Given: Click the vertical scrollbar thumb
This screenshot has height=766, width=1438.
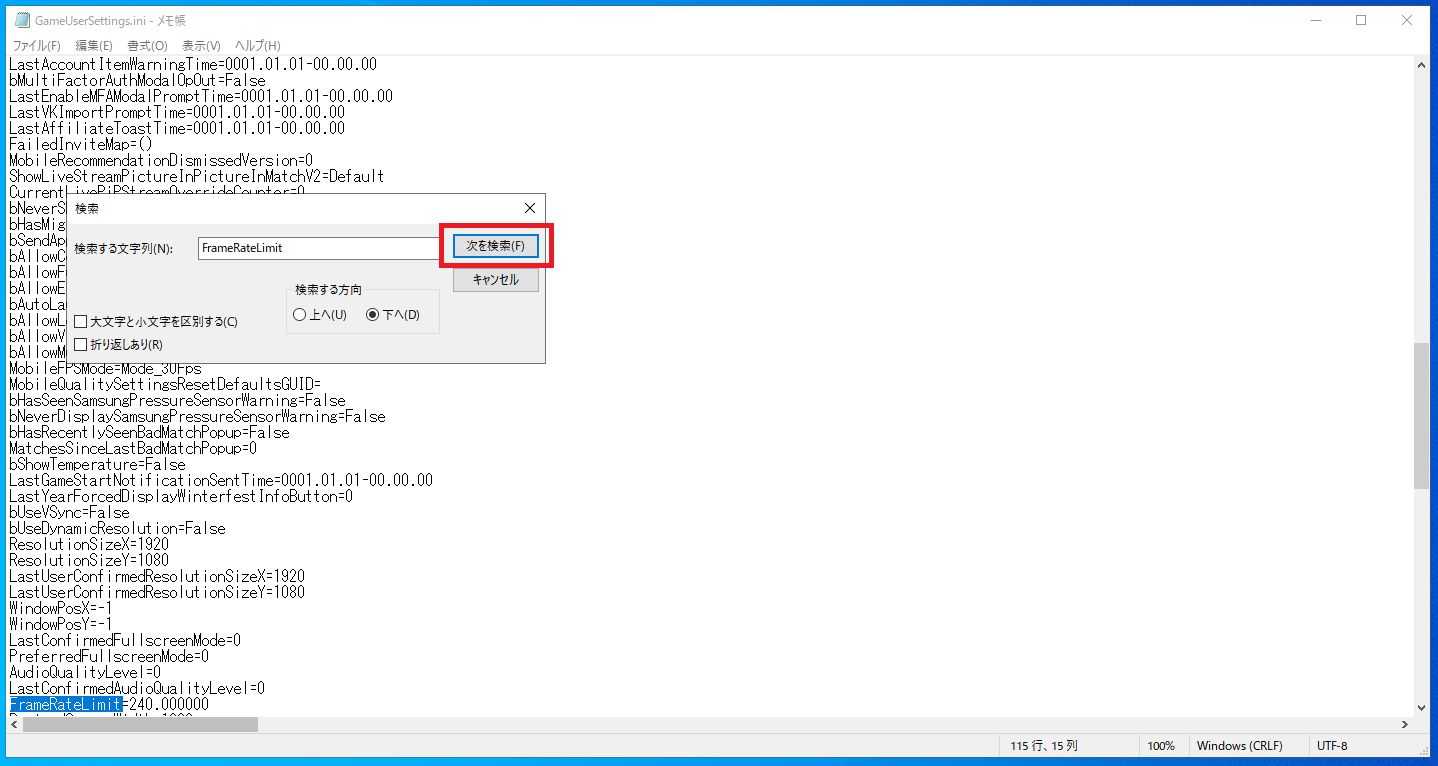Looking at the screenshot, I should (1421, 416).
